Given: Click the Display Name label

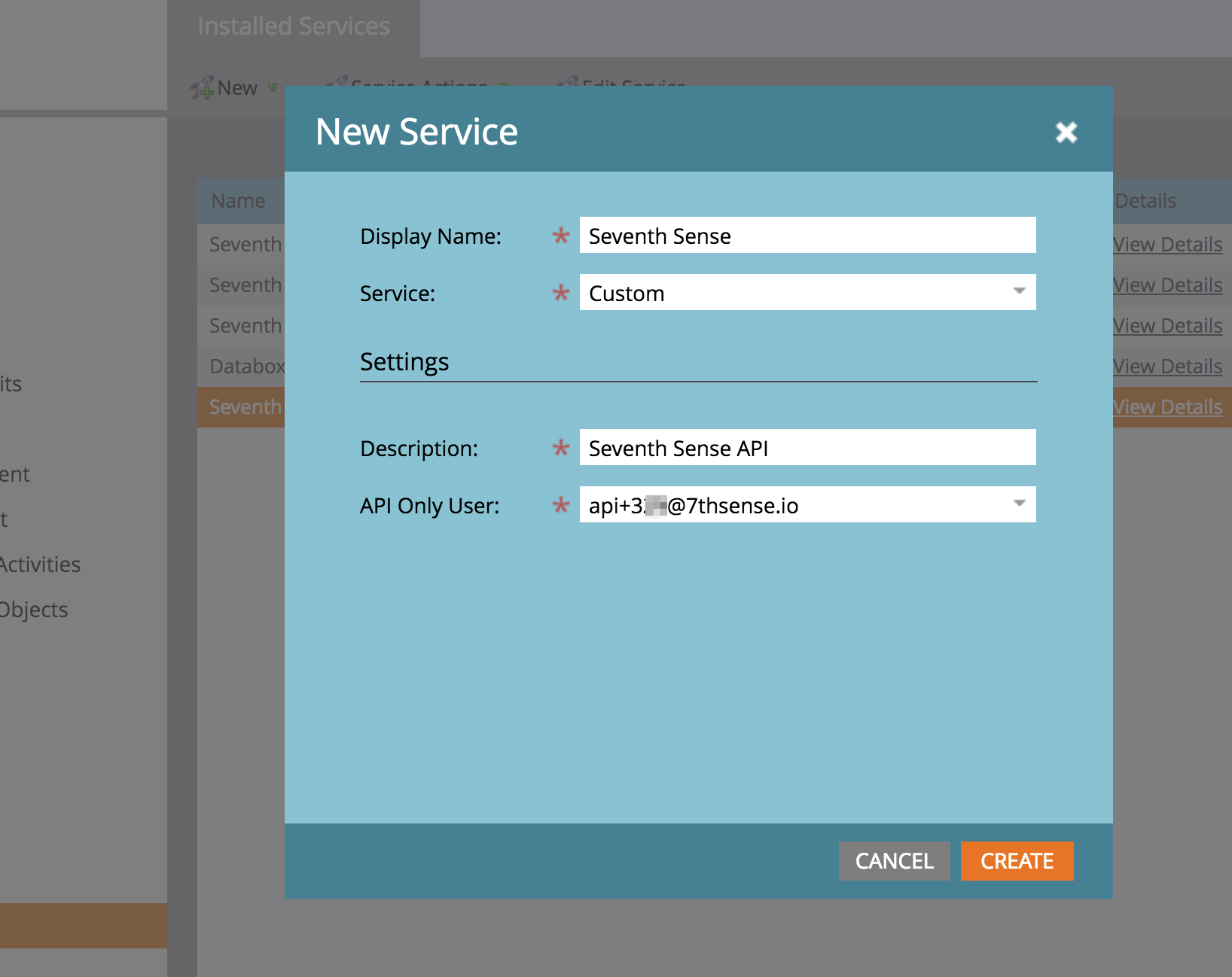Looking at the screenshot, I should coord(431,236).
